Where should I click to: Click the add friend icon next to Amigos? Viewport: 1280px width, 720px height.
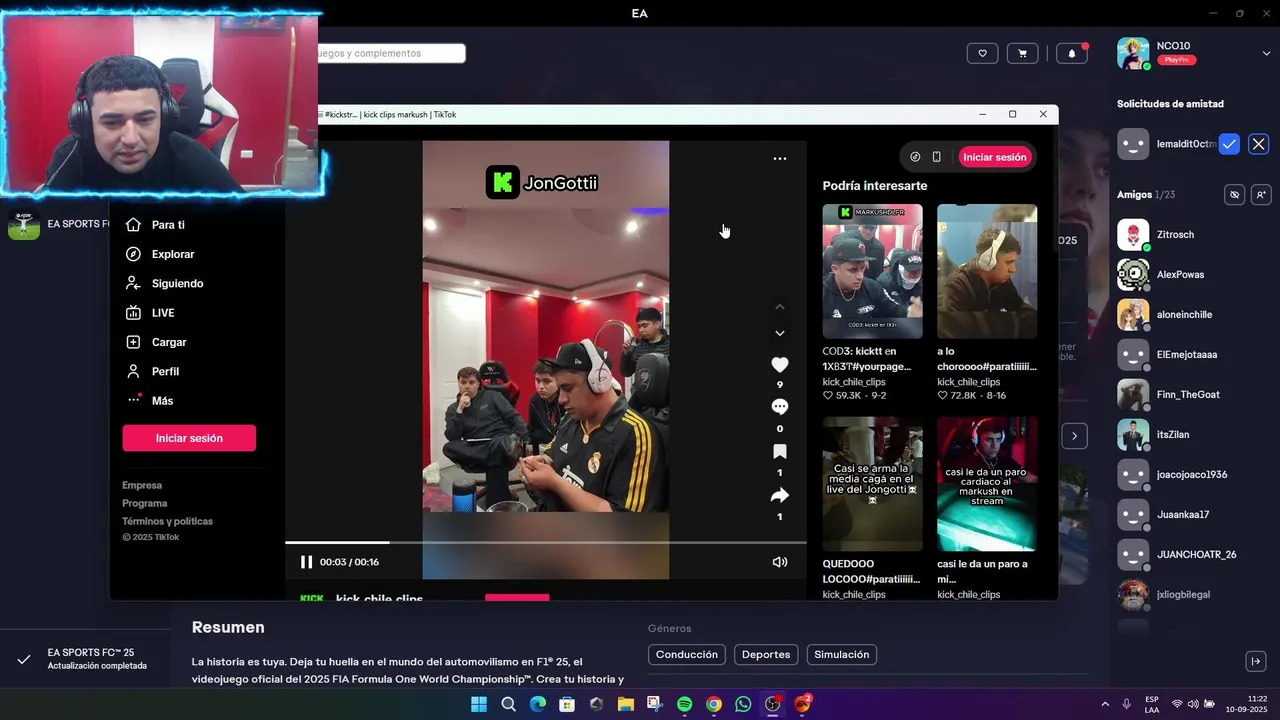coord(1261,195)
